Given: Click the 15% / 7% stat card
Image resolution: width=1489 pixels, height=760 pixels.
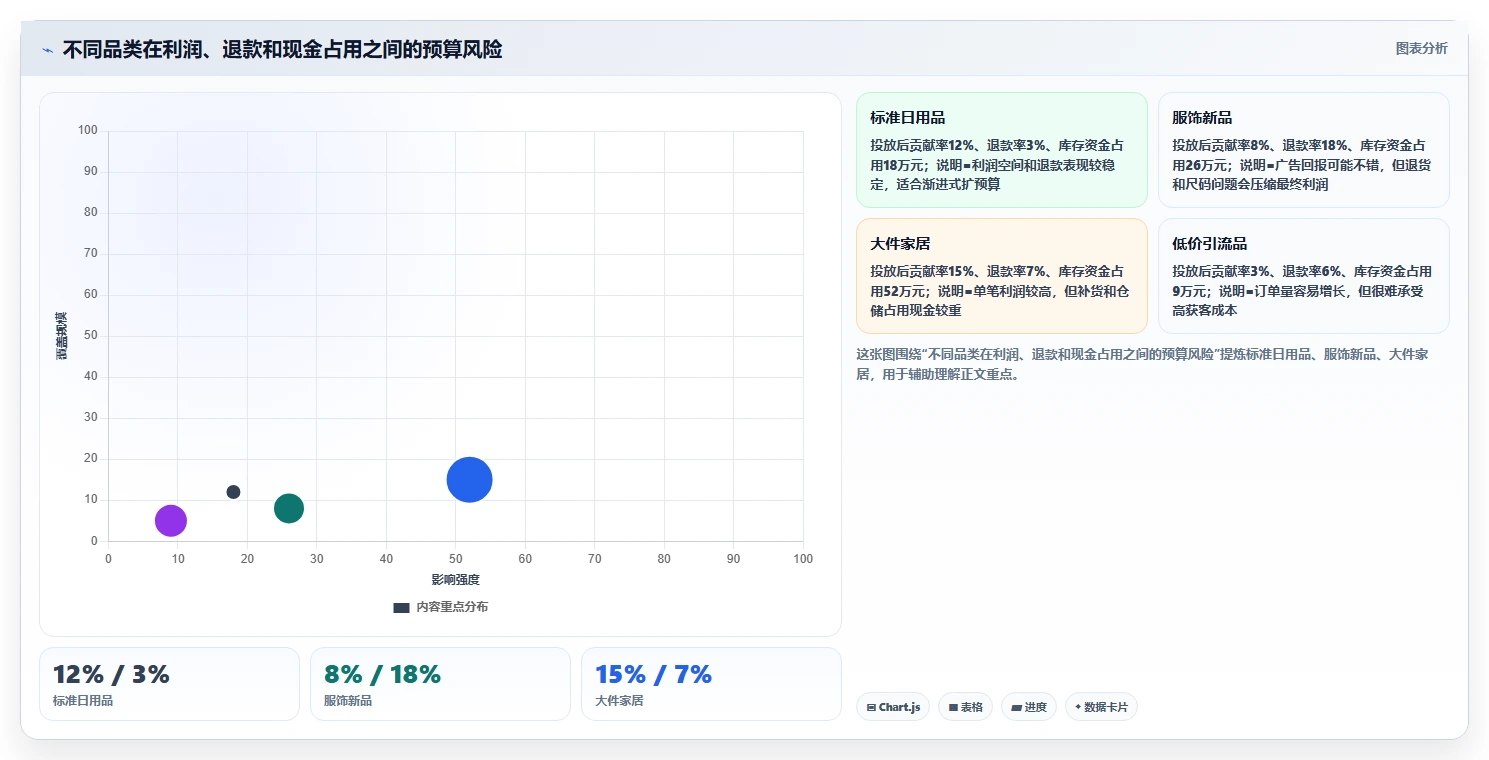Looking at the screenshot, I should (x=711, y=684).
